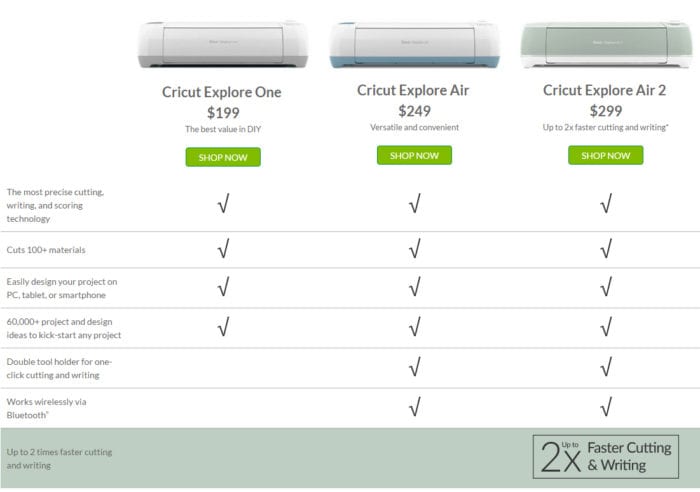Click 'Double tool holder for one-click cutting' label
Viewport: 700px width, 492px height.
[59, 368]
